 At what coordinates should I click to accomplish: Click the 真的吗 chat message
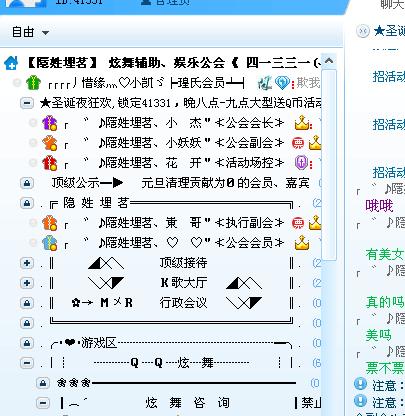coord(385,302)
